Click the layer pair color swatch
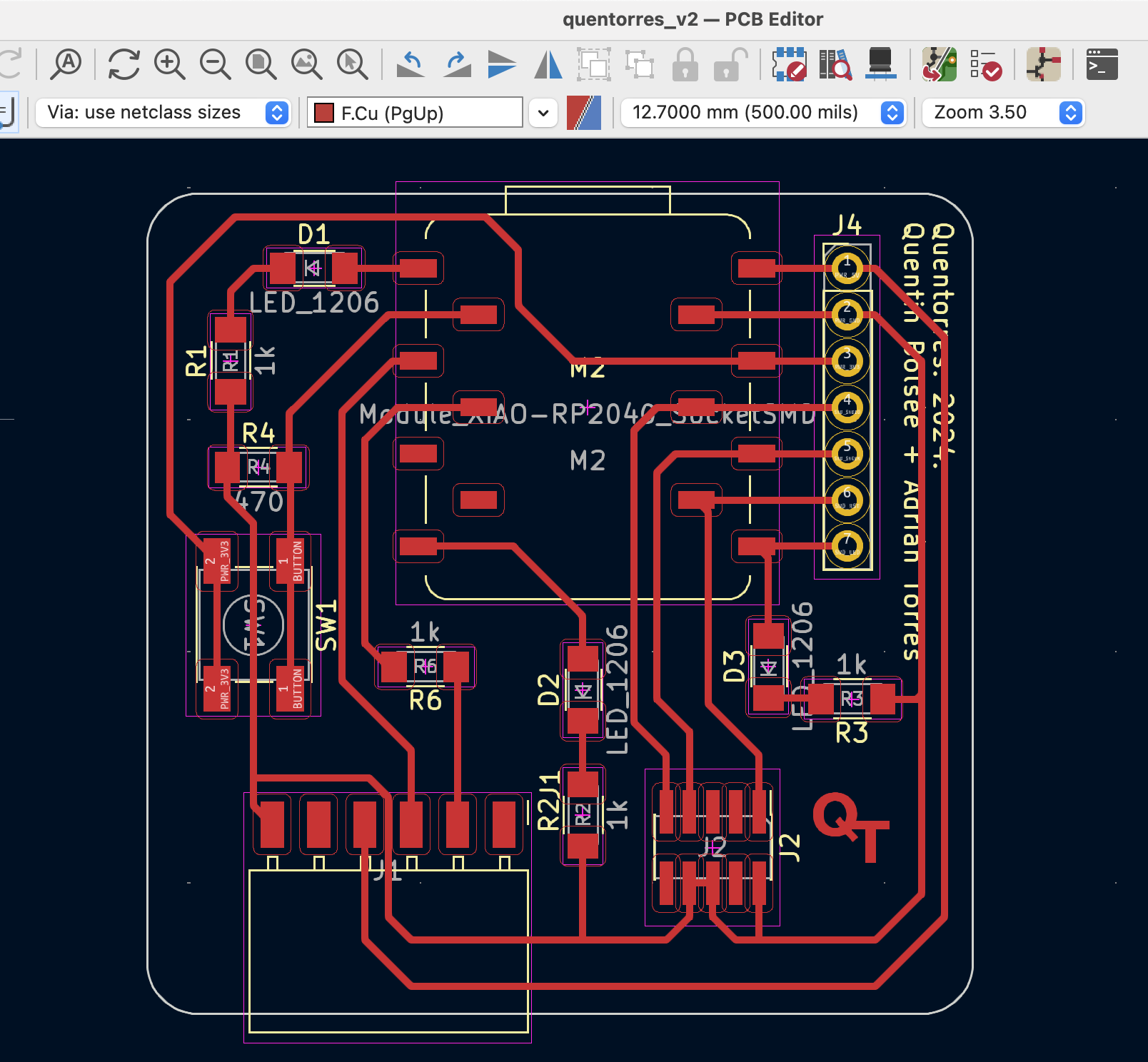The height and width of the screenshot is (1062, 1148). click(x=584, y=113)
